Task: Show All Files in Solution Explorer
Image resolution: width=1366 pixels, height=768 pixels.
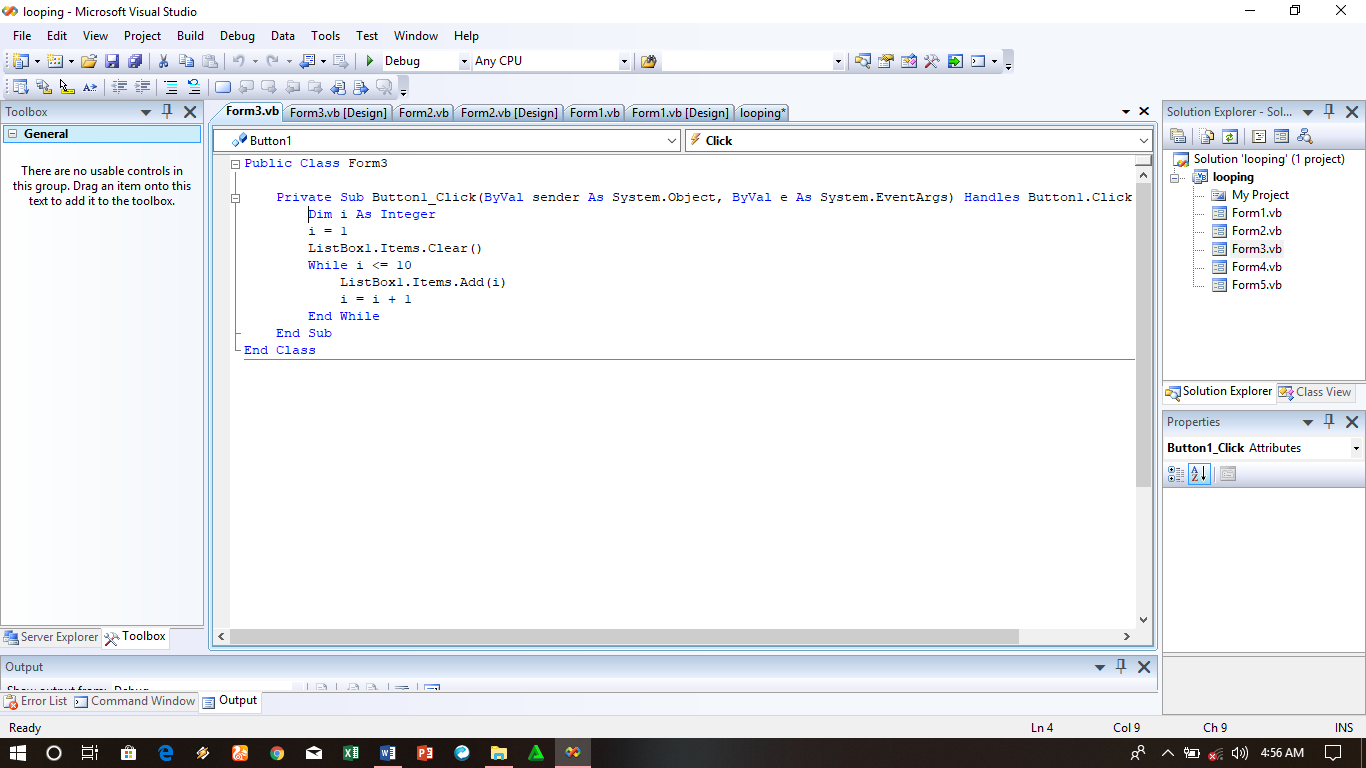Action: (x=1204, y=135)
